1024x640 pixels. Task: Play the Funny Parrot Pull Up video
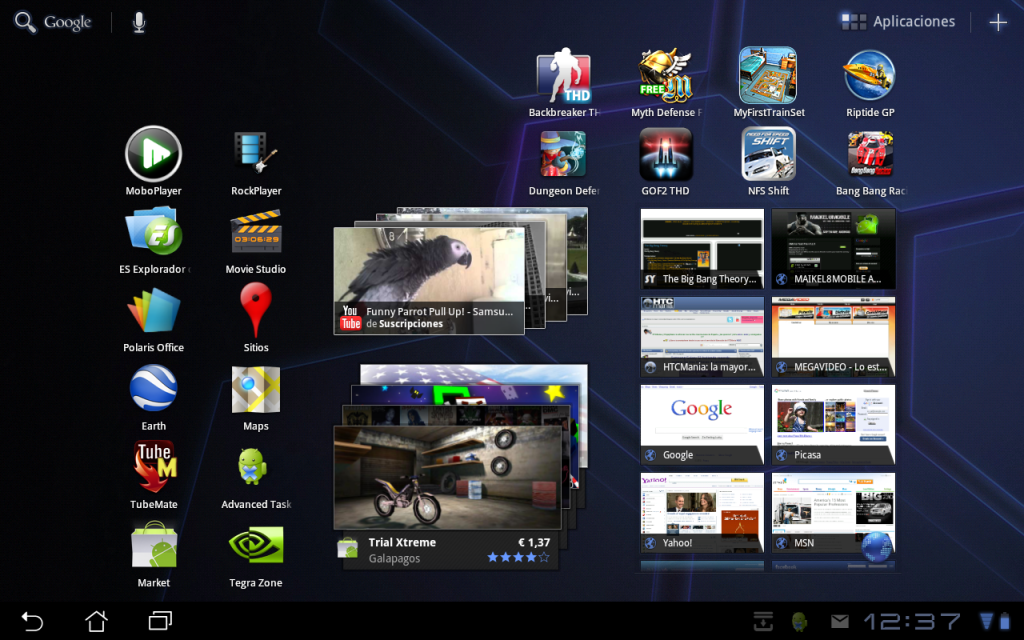click(x=428, y=280)
